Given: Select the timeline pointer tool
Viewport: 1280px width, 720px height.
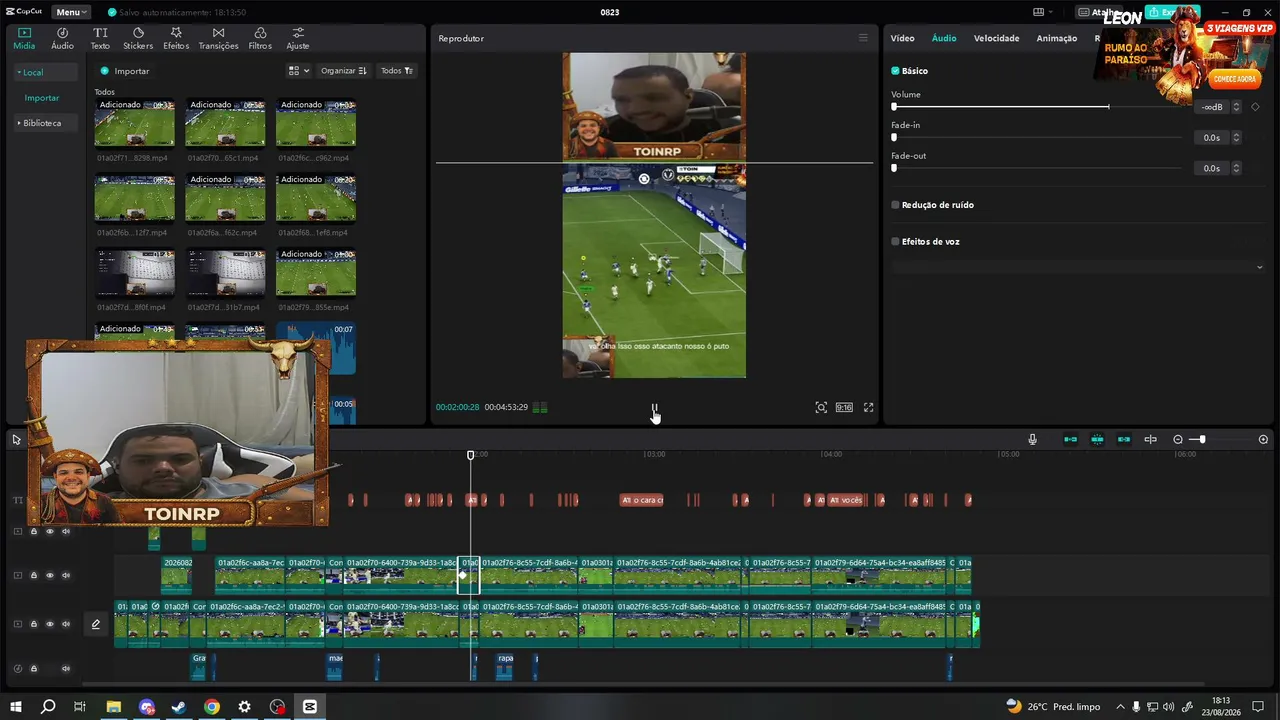Looking at the screenshot, I should 16,439.
